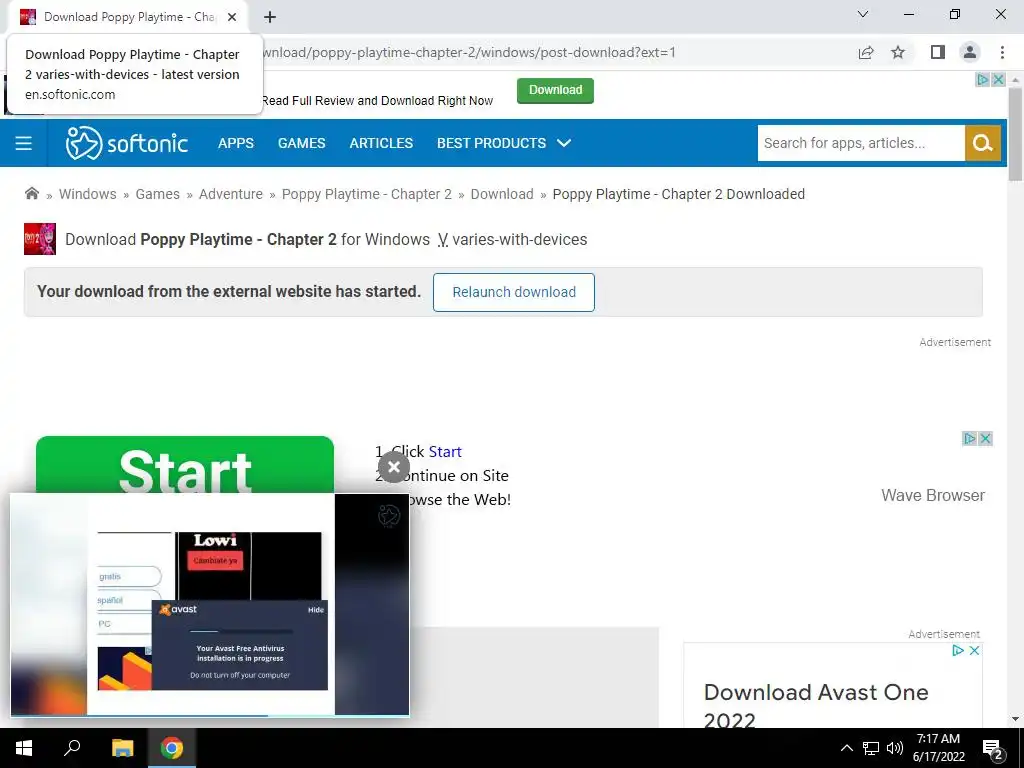1024x768 pixels.
Task: Open the Chrome side panel
Action: pos(938,52)
